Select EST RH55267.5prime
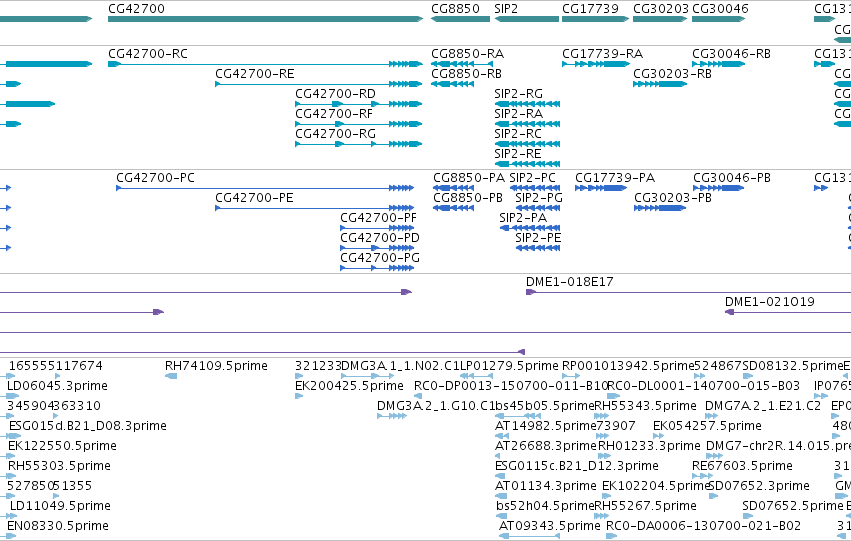This screenshot has width=851, height=541. pyautogui.click(x=602, y=516)
